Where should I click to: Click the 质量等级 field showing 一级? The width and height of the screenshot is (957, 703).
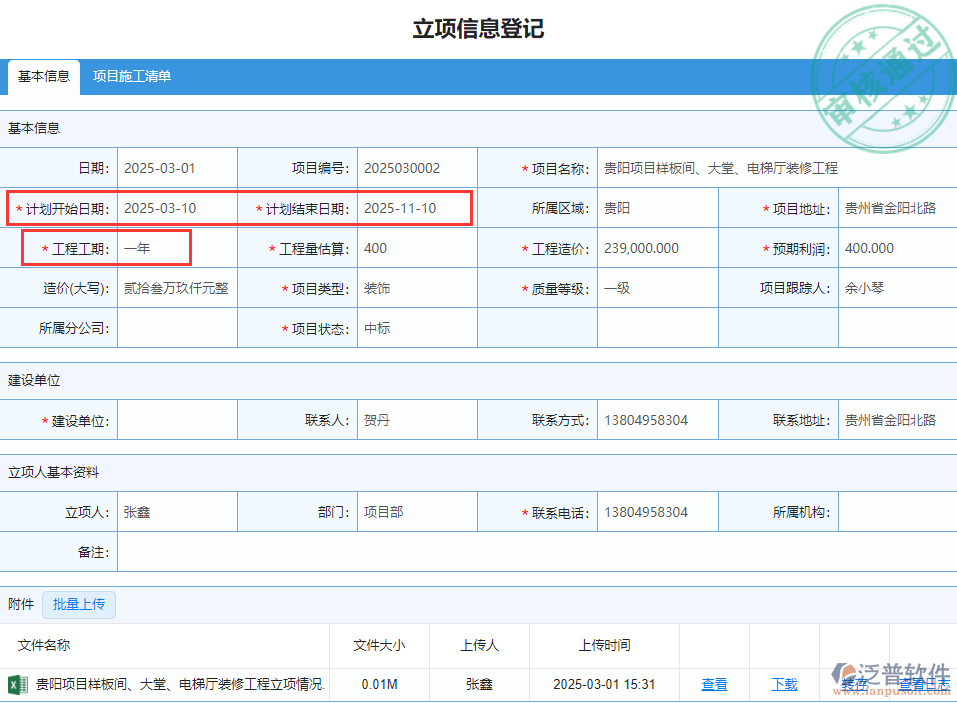[658, 287]
